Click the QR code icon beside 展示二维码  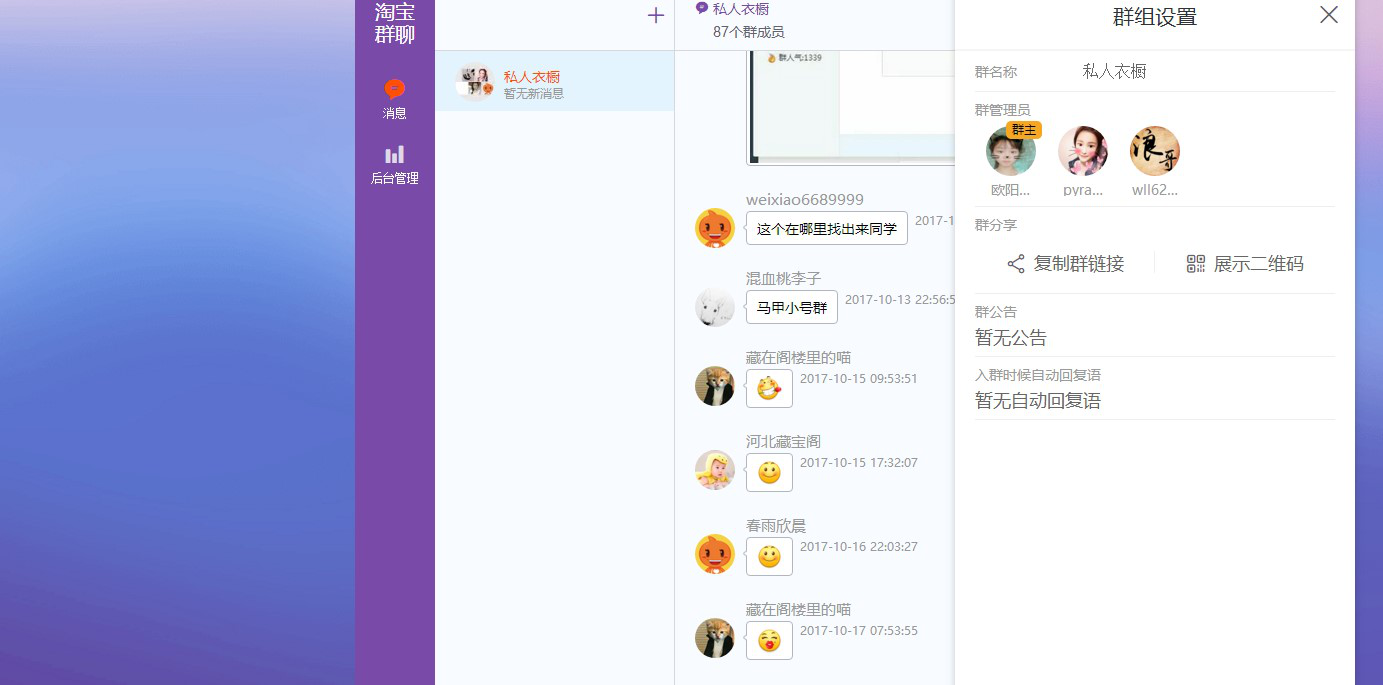(1196, 264)
